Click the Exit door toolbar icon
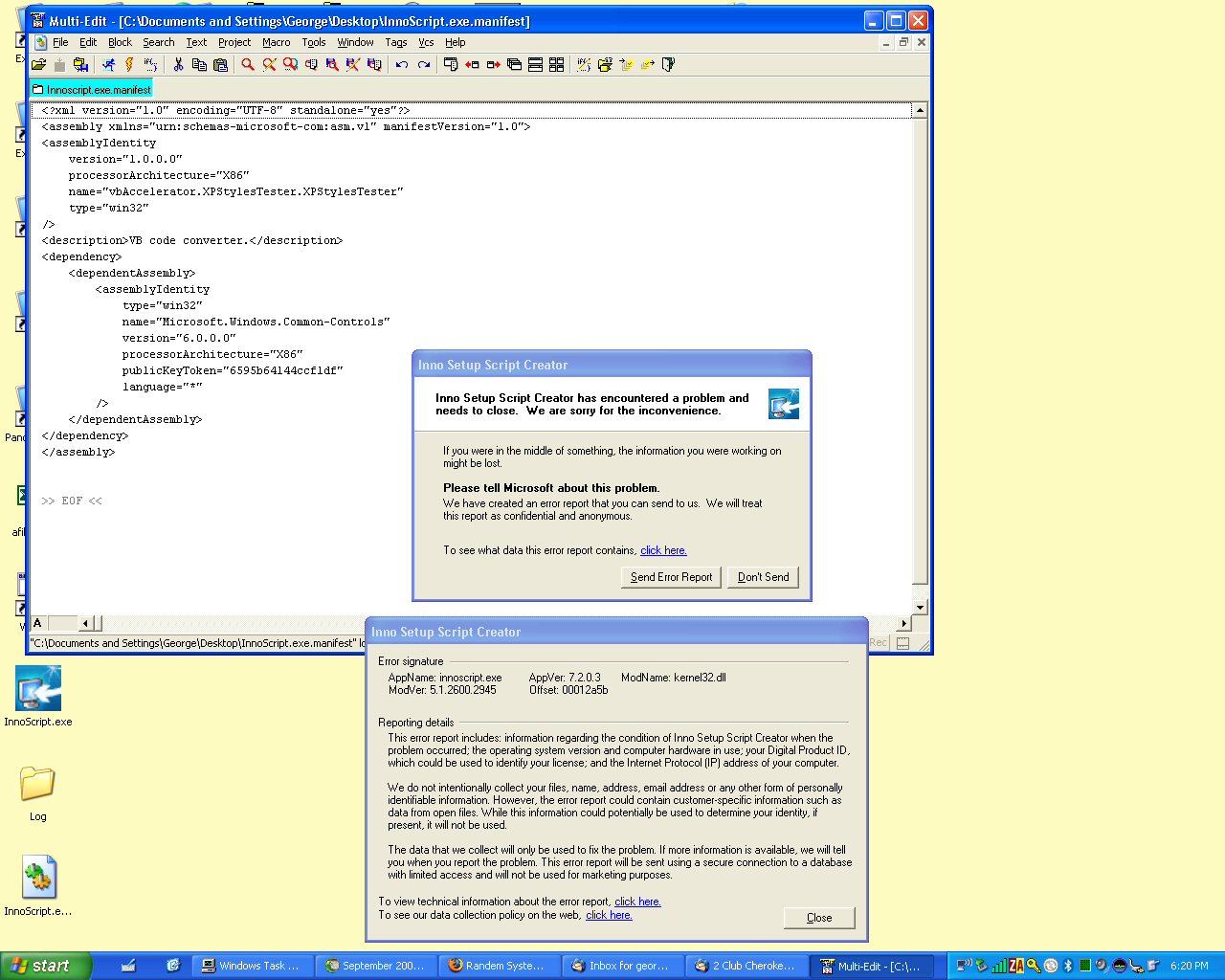 coord(668,64)
